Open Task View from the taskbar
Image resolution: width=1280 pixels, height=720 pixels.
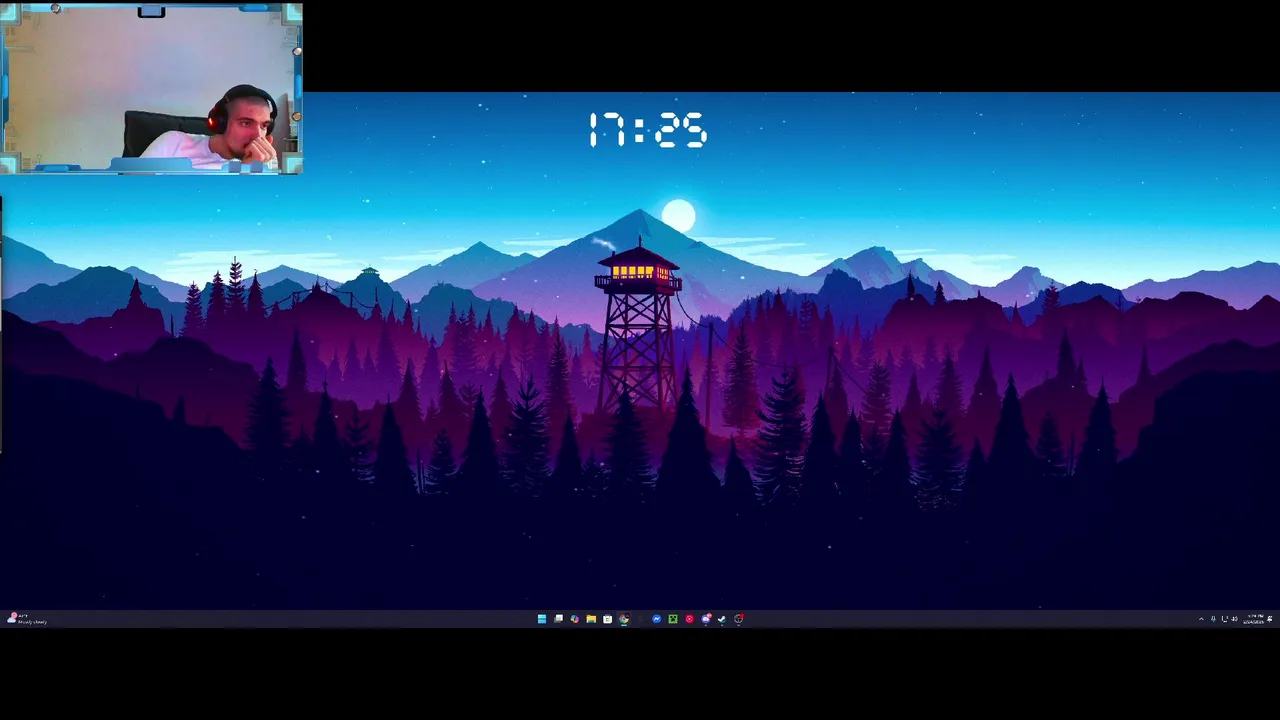click(x=558, y=619)
